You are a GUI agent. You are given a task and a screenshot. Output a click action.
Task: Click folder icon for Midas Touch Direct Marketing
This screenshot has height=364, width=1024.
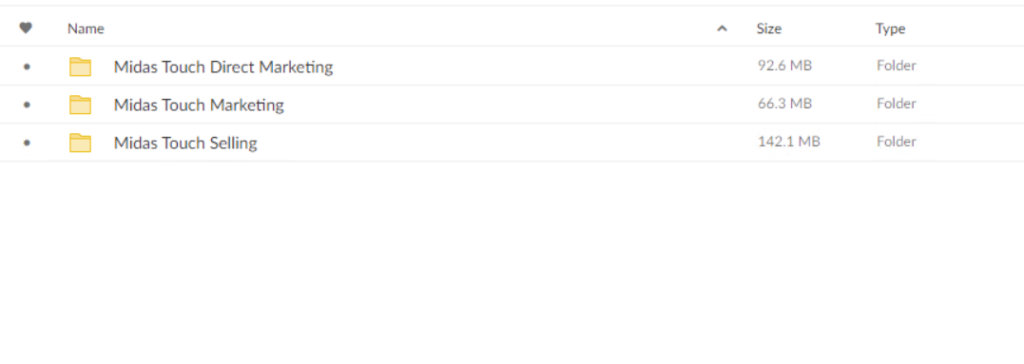(x=80, y=67)
